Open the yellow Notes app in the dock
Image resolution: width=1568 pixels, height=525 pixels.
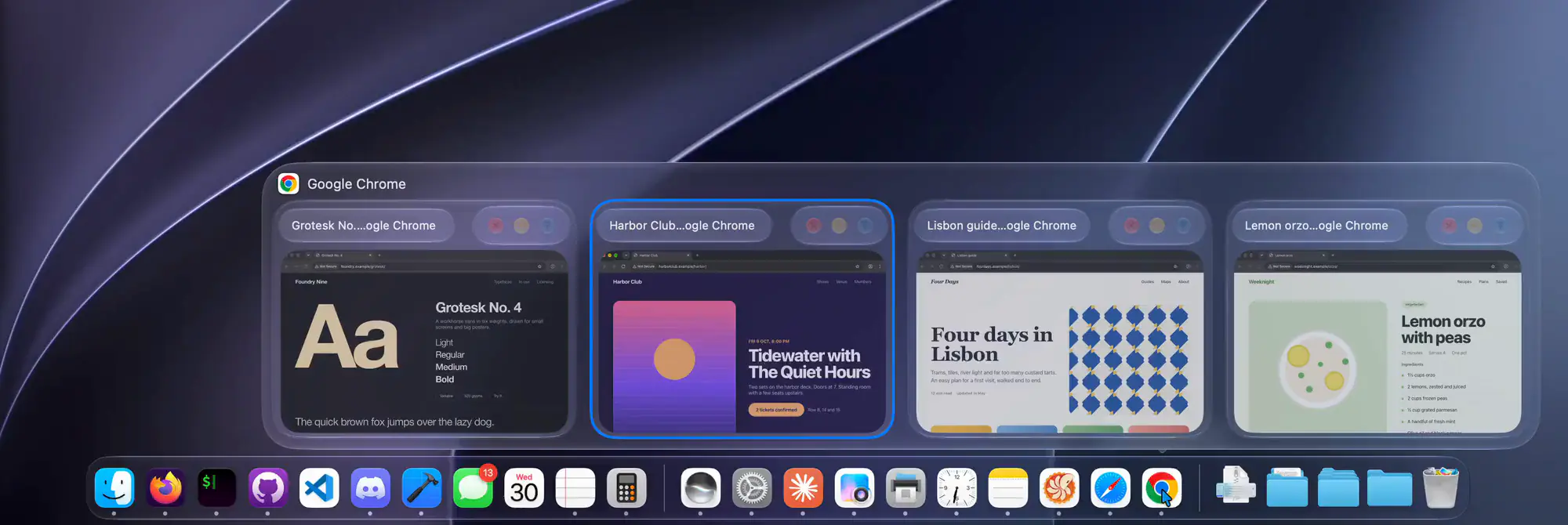coord(1007,487)
